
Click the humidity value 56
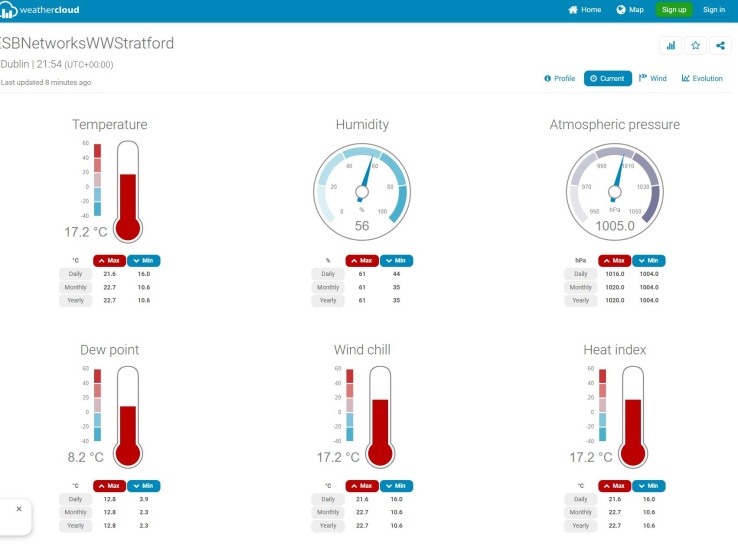tap(362, 226)
